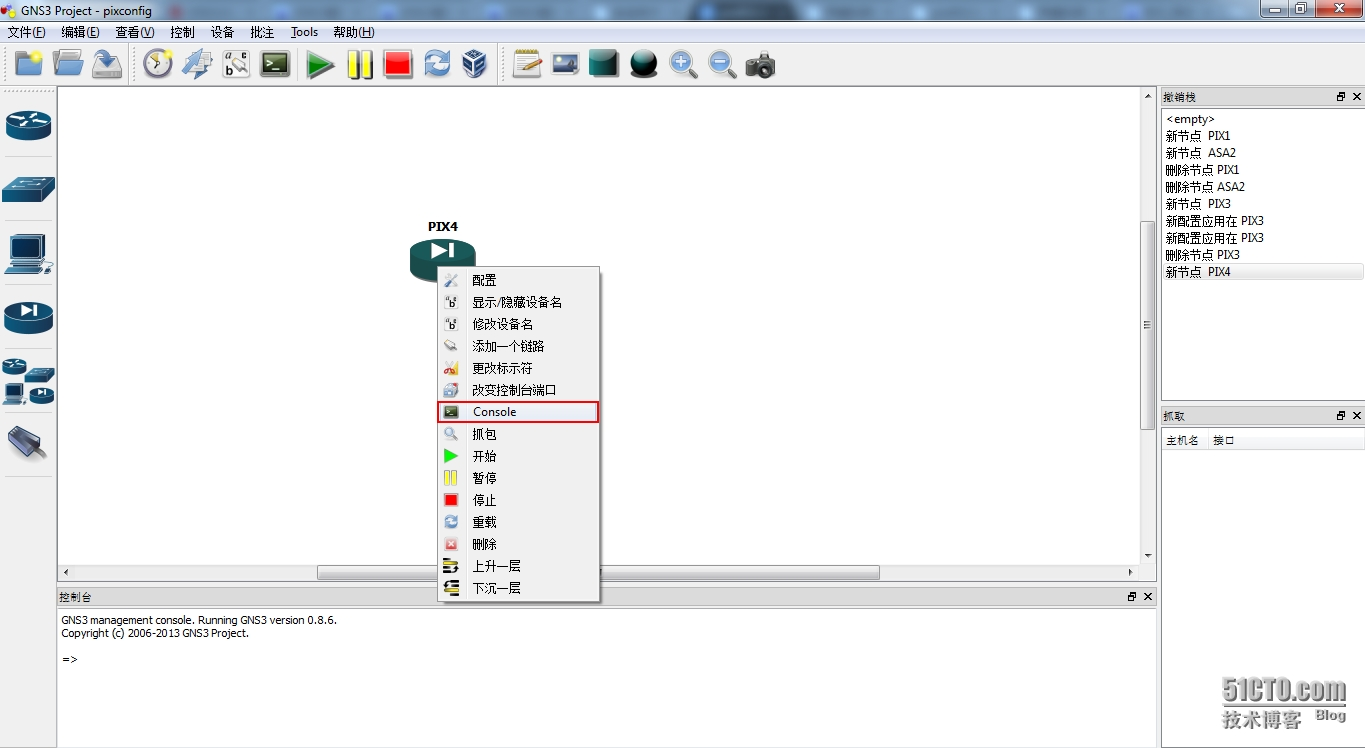
Task: Browse all devices in the sidebar
Action: click(x=28, y=381)
